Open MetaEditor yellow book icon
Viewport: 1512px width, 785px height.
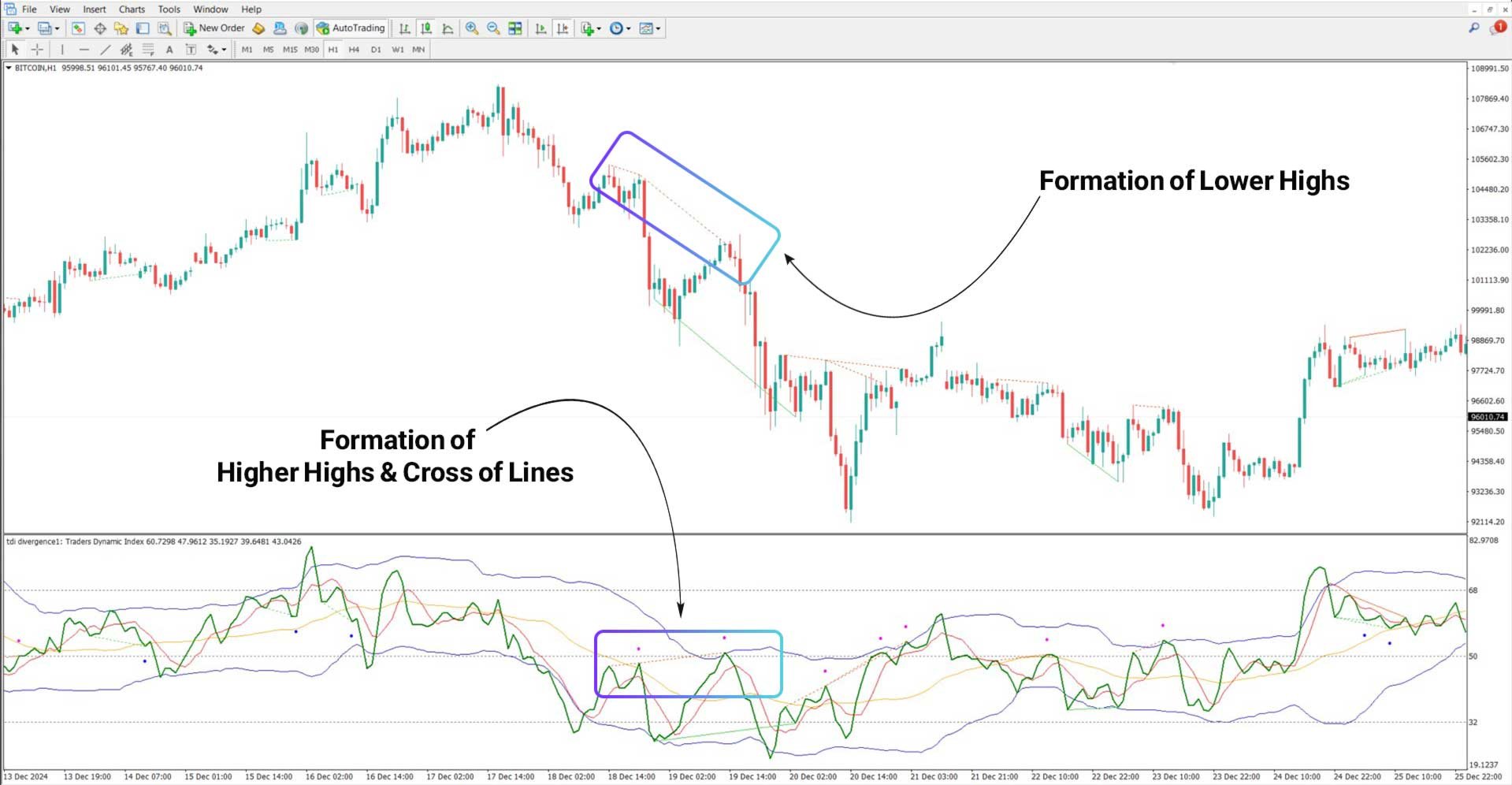coord(258,28)
